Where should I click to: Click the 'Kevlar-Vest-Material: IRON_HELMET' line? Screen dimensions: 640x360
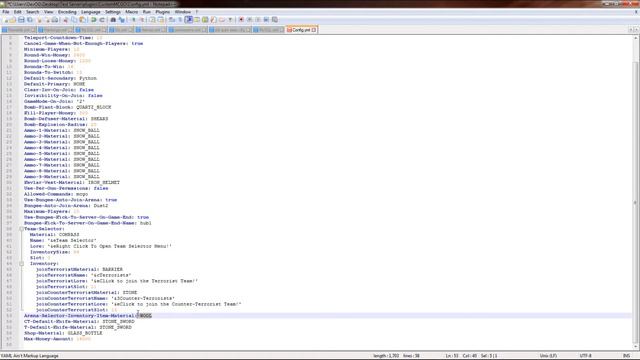71,182
